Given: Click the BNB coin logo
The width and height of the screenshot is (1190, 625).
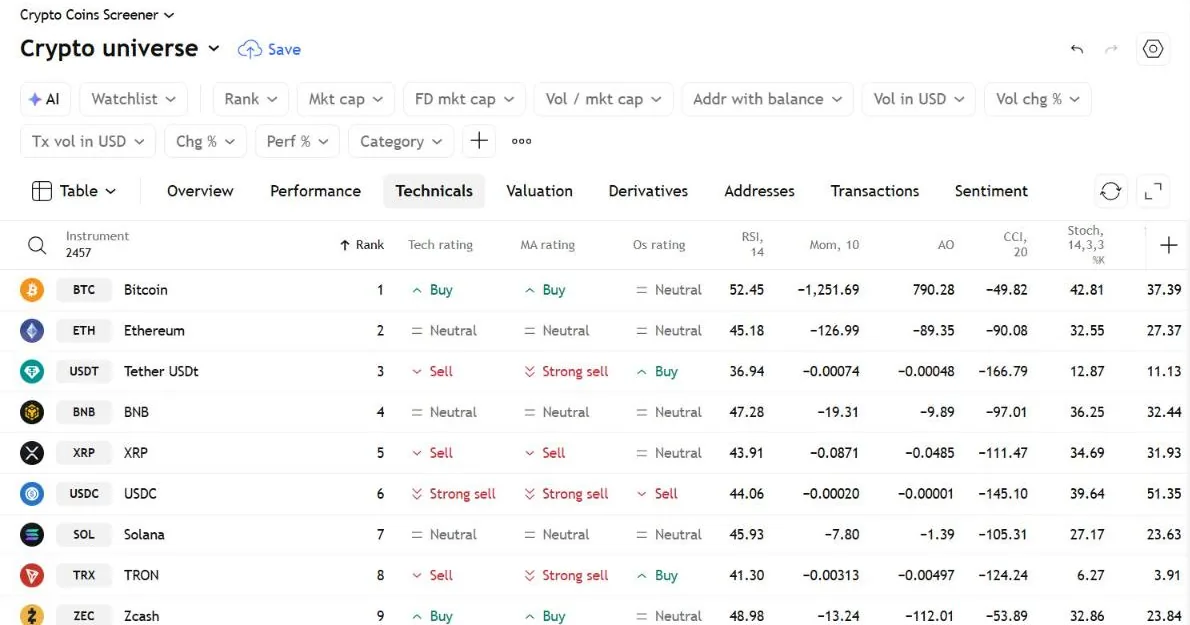Looking at the screenshot, I should [x=32, y=412].
